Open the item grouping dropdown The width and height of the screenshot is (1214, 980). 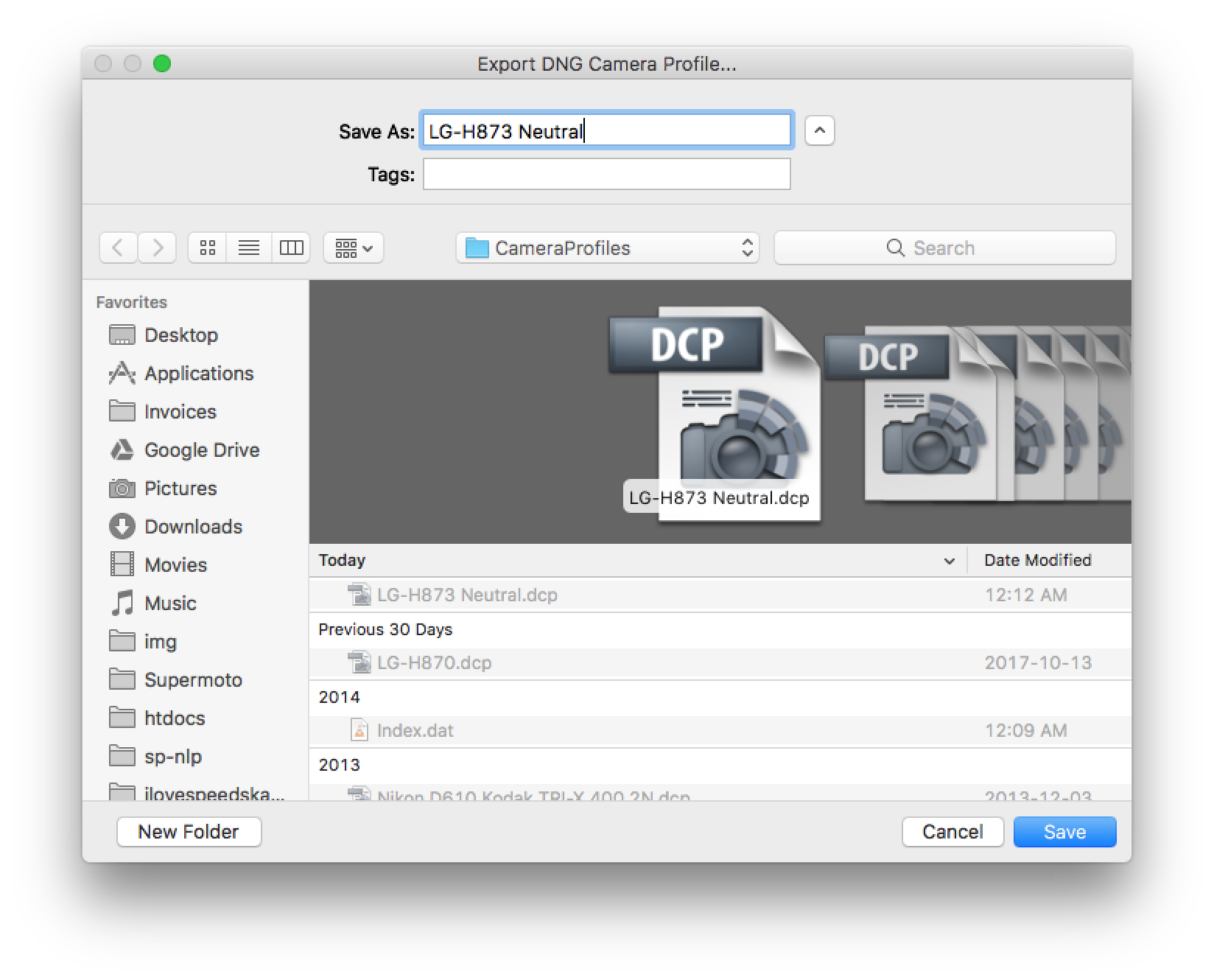(354, 248)
